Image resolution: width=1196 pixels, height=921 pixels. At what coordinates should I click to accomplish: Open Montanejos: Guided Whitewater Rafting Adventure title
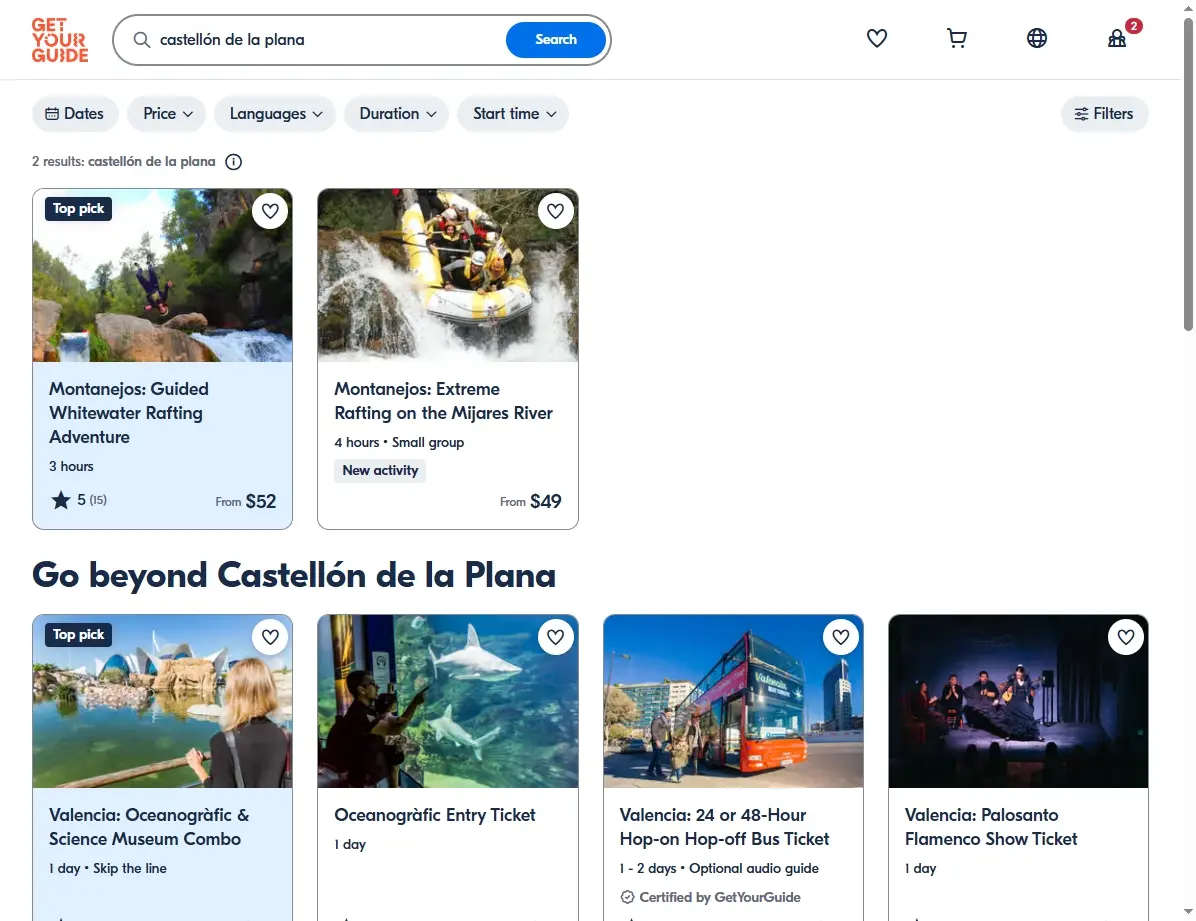[128, 413]
